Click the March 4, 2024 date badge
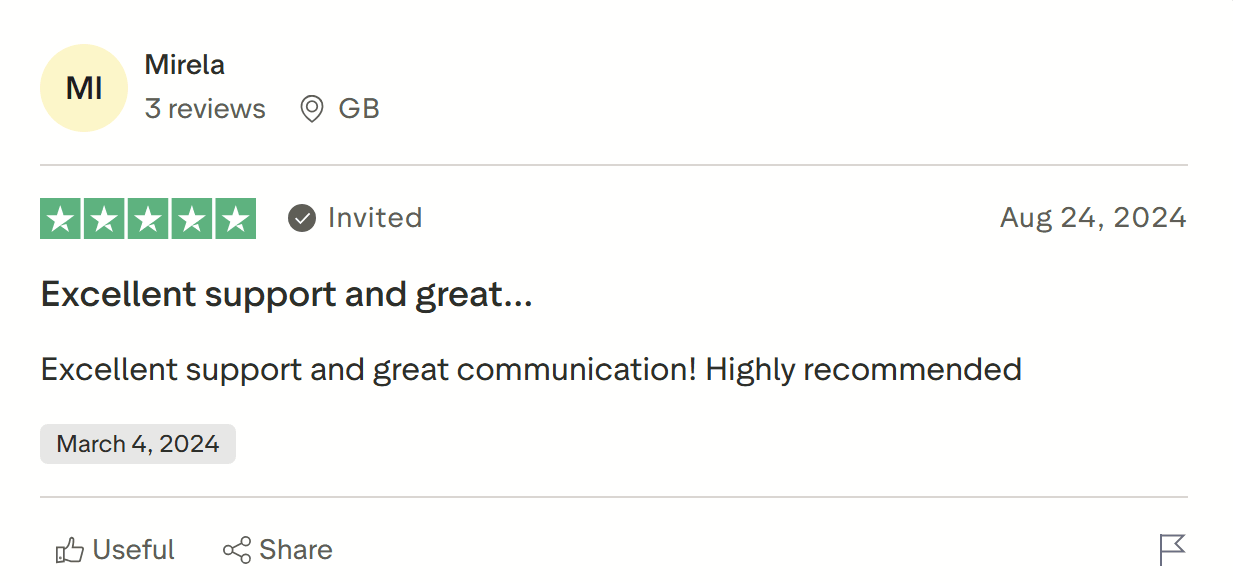The height and width of the screenshot is (583, 1233). point(138,444)
